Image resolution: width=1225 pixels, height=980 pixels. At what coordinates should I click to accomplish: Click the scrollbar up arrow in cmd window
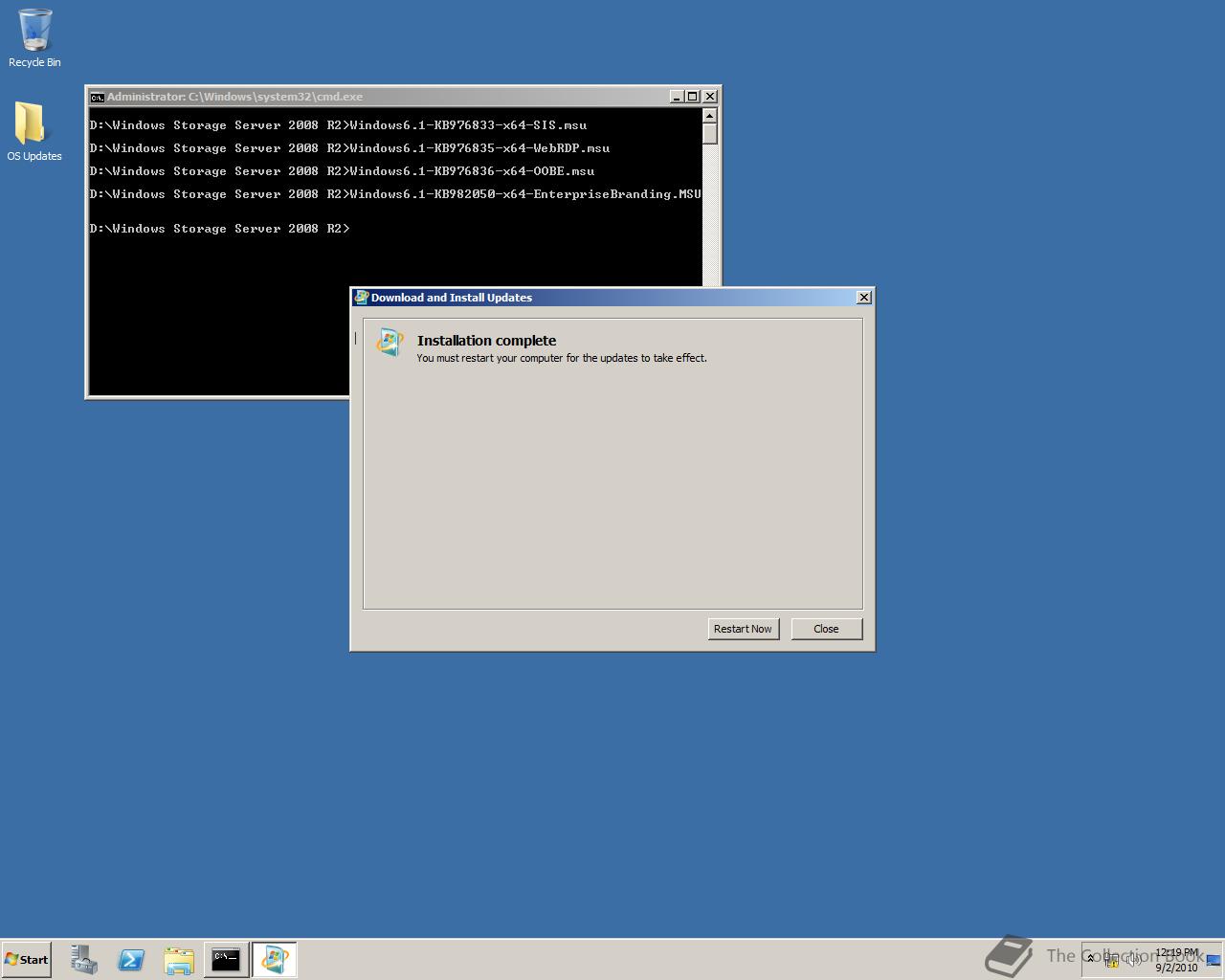pyautogui.click(x=709, y=114)
